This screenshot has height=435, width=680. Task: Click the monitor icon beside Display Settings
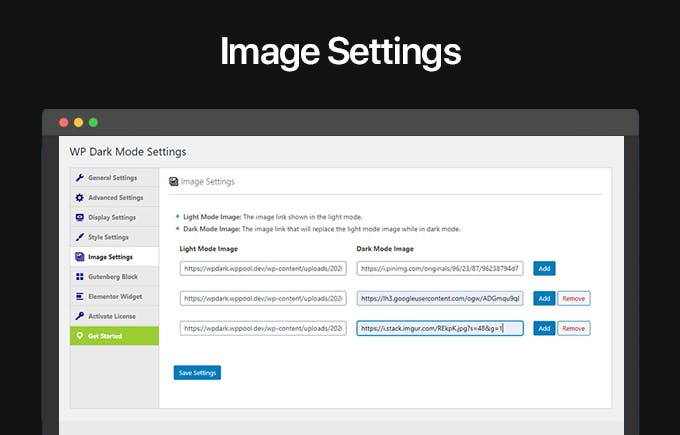point(80,217)
